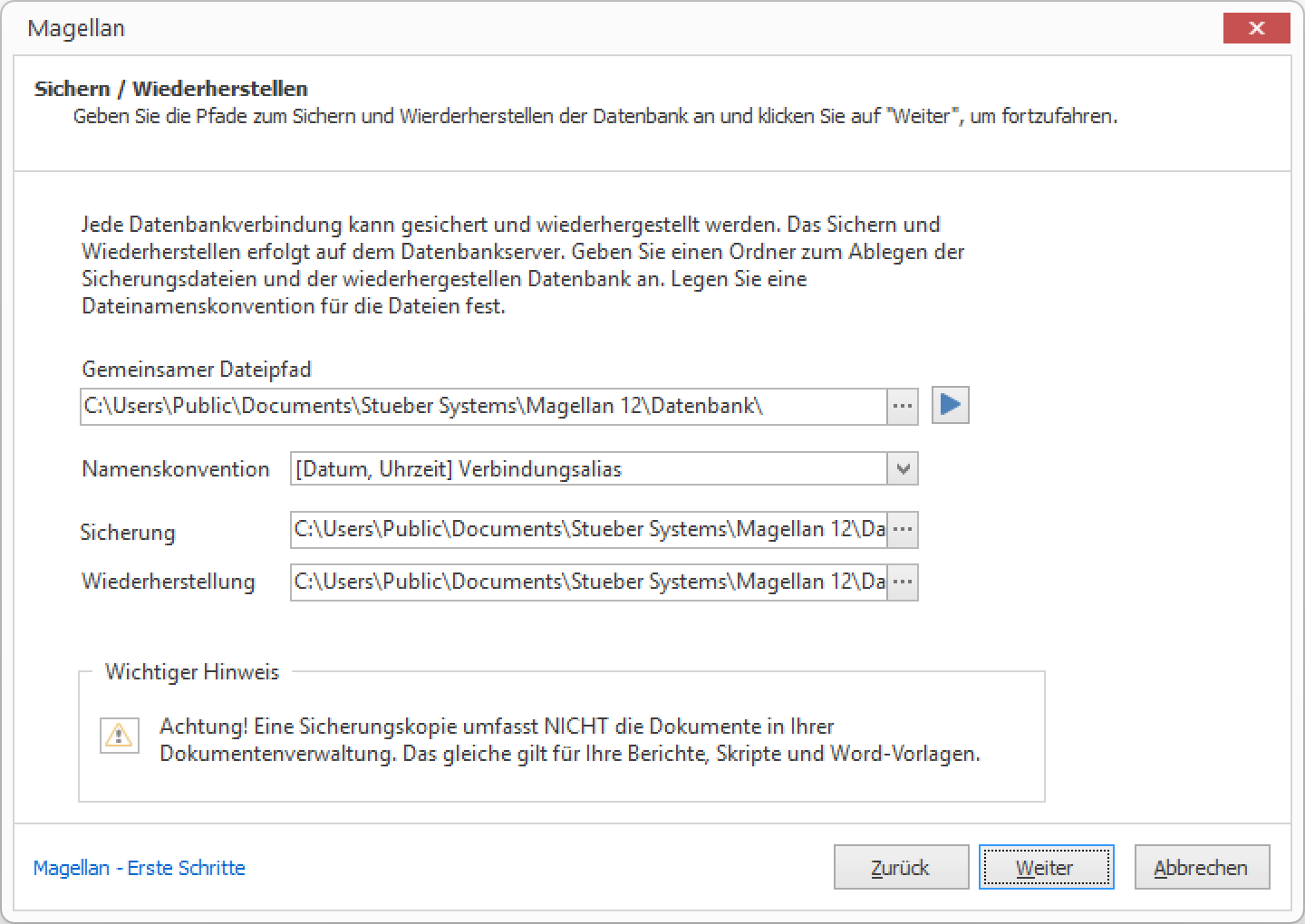This screenshot has width=1305, height=924.
Task: Close the Magellan dialog window
Action: pos(1256,28)
